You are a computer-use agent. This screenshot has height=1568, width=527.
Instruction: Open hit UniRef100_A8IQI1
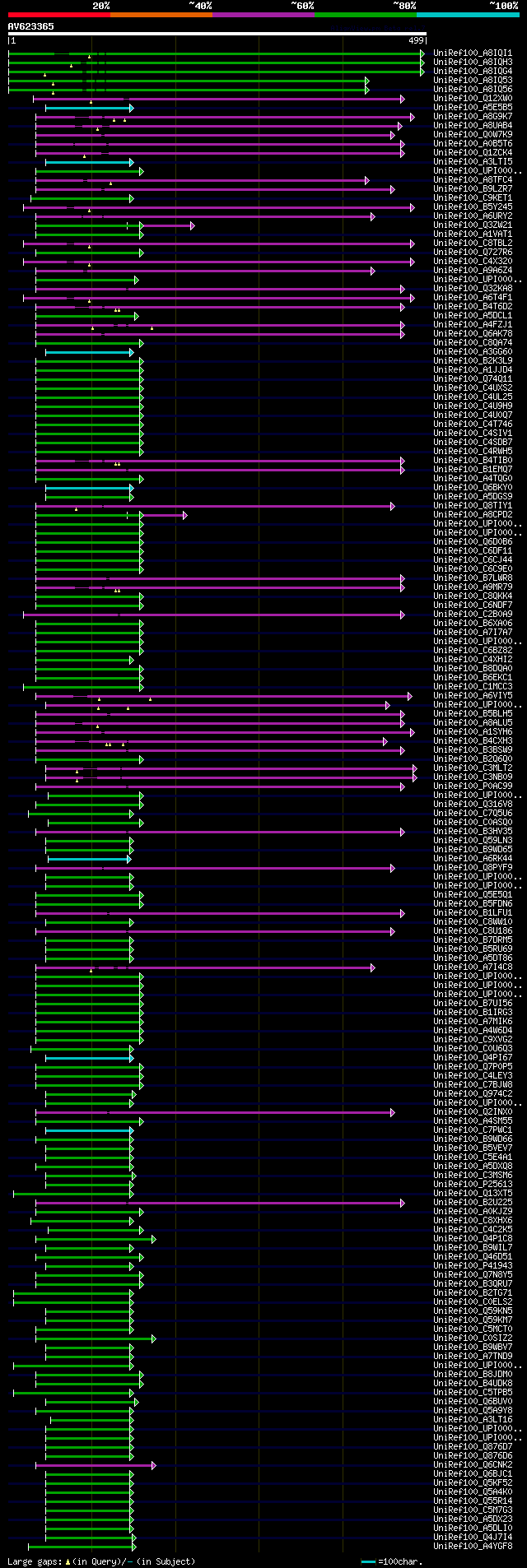point(473,53)
